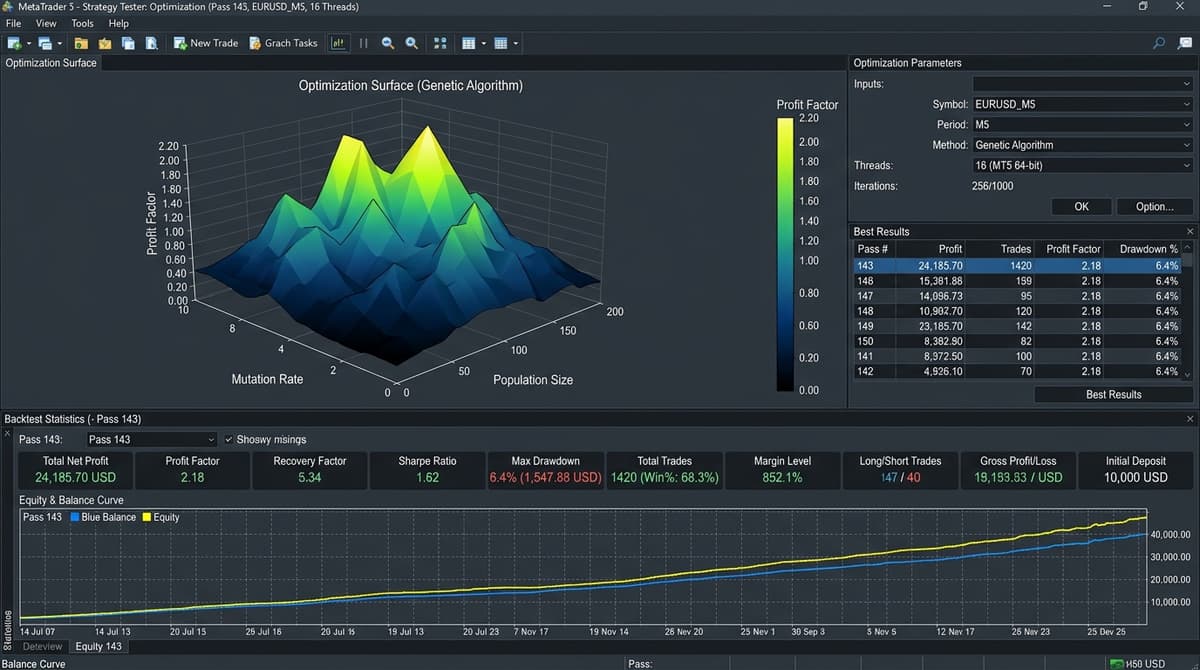Viewport: 1200px width, 670px height.
Task: Select the row for pass 143
Action: tap(1017, 266)
